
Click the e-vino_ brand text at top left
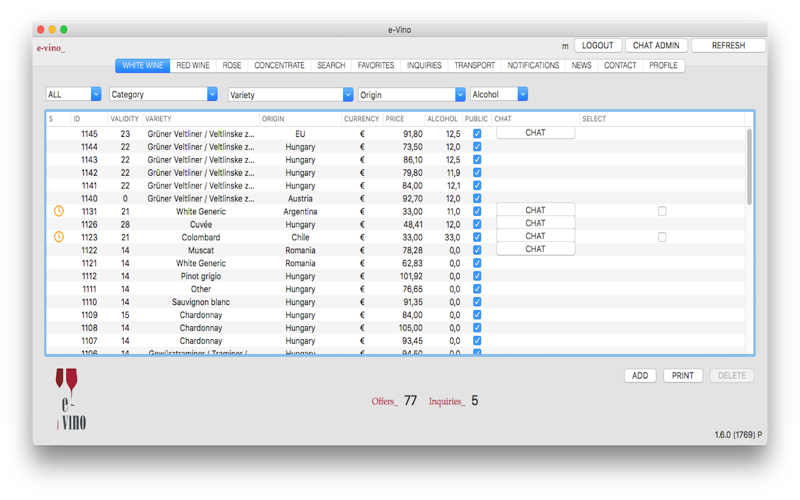pyautogui.click(x=51, y=48)
